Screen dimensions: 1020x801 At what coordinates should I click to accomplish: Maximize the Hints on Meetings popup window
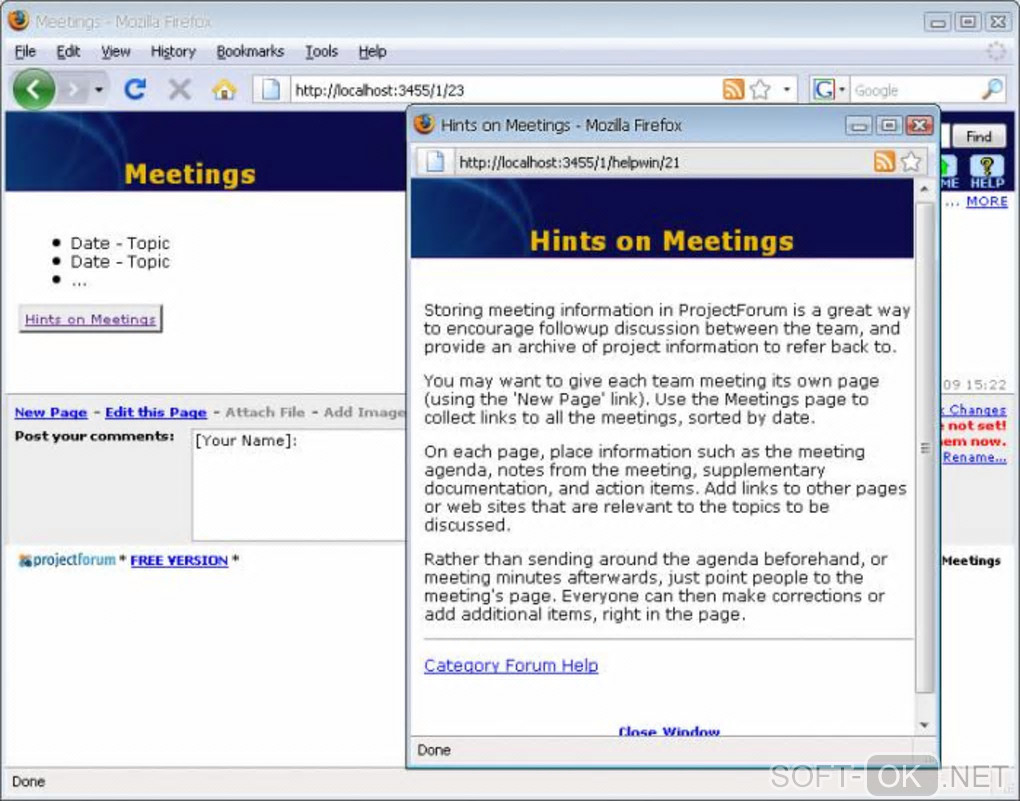tap(889, 125)
